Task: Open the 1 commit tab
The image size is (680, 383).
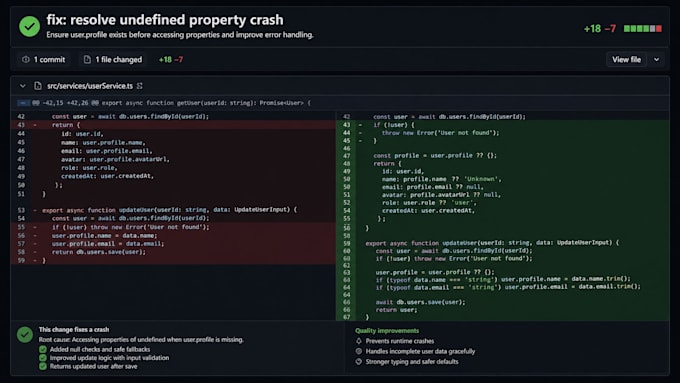Action: (44, 59)
